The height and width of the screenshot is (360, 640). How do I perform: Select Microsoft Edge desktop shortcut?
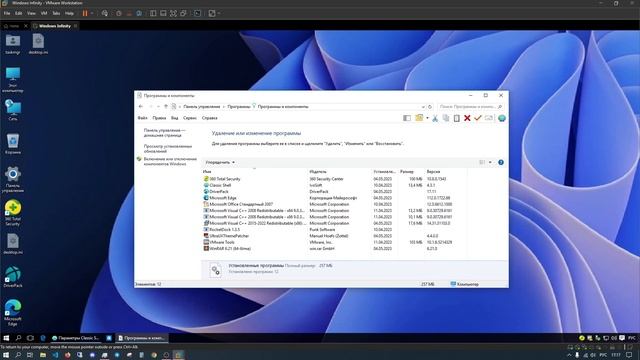click(13, 312)
